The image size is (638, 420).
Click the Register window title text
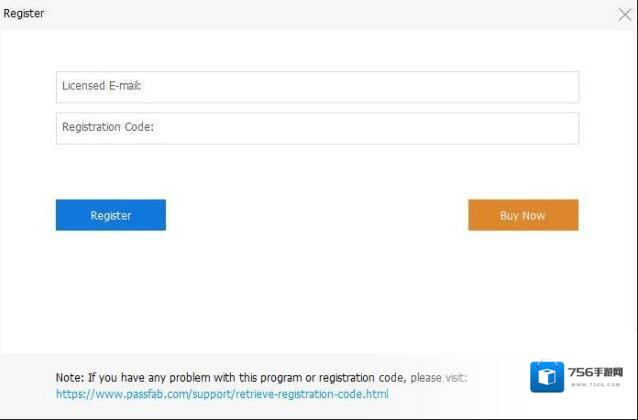tap(24, 14)
